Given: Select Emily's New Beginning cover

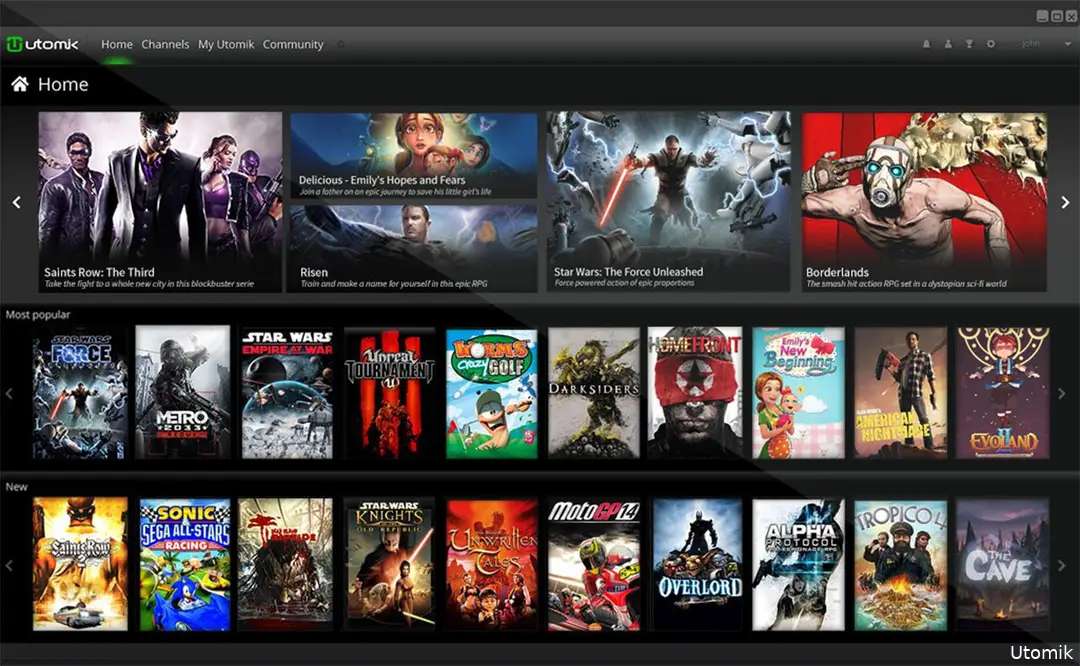Looking at the screenshot, I should [x=798, y=393].
